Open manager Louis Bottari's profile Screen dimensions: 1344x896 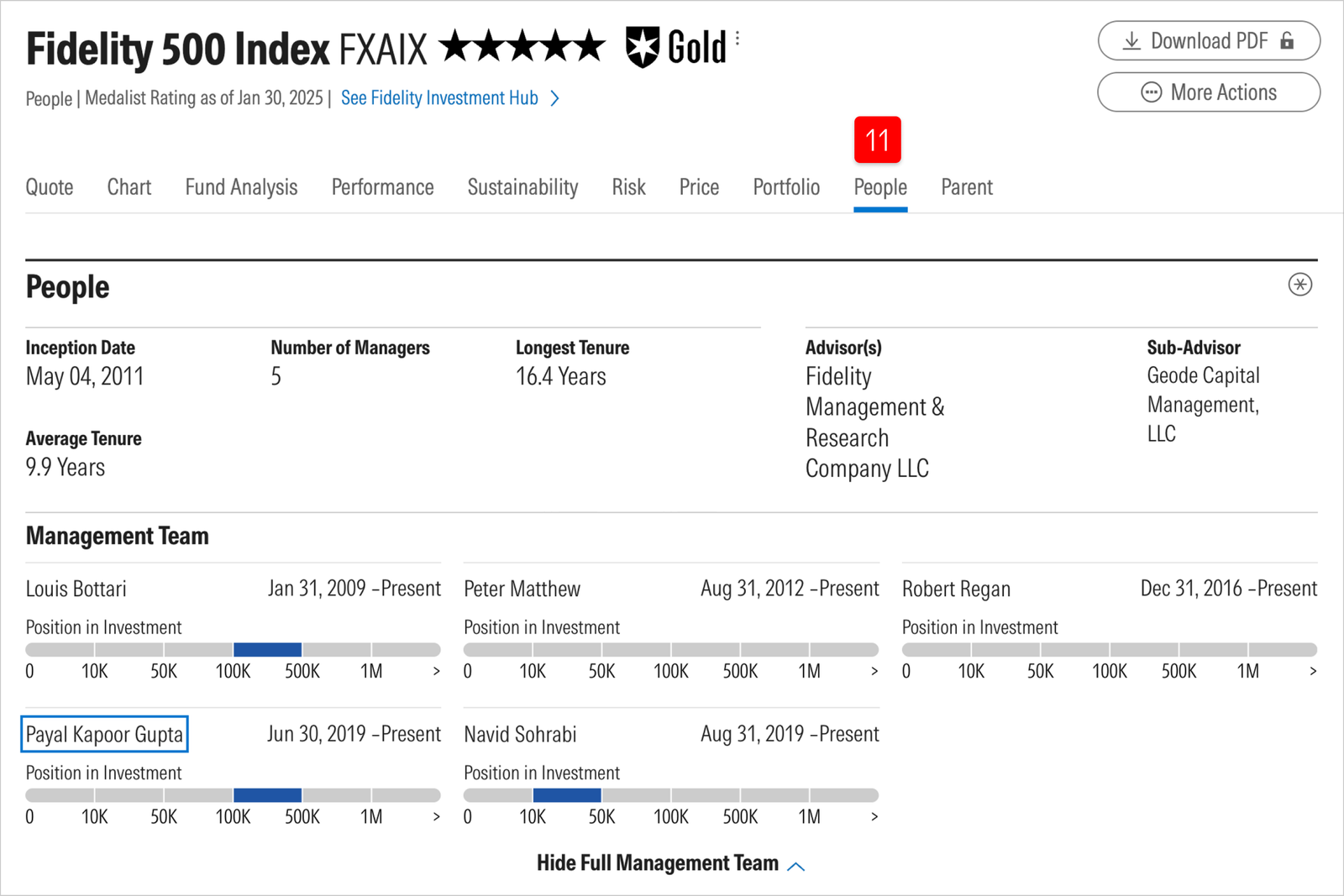tap(76, 589)
